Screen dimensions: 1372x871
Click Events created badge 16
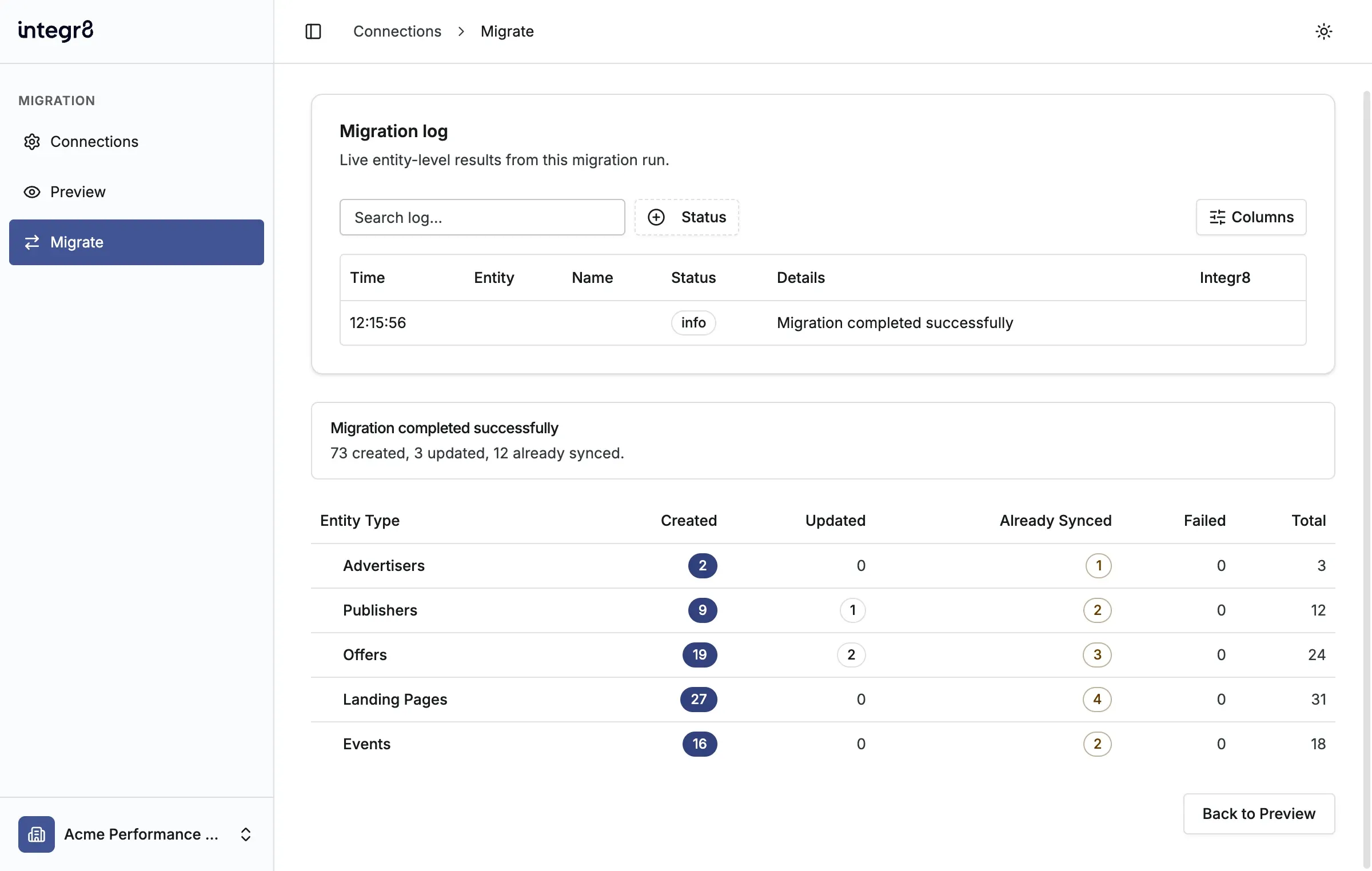[700, 744]
